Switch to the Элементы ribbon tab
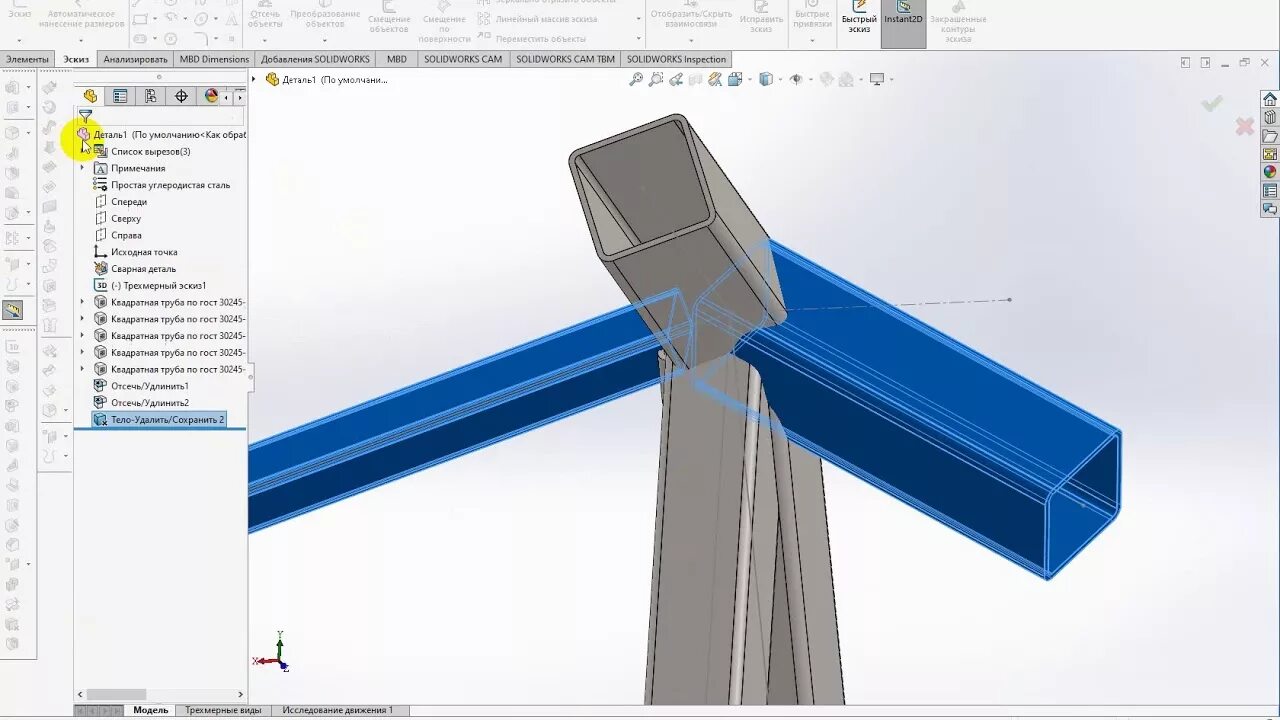Viewport: 1280px width, 720px height. (27, 59)
